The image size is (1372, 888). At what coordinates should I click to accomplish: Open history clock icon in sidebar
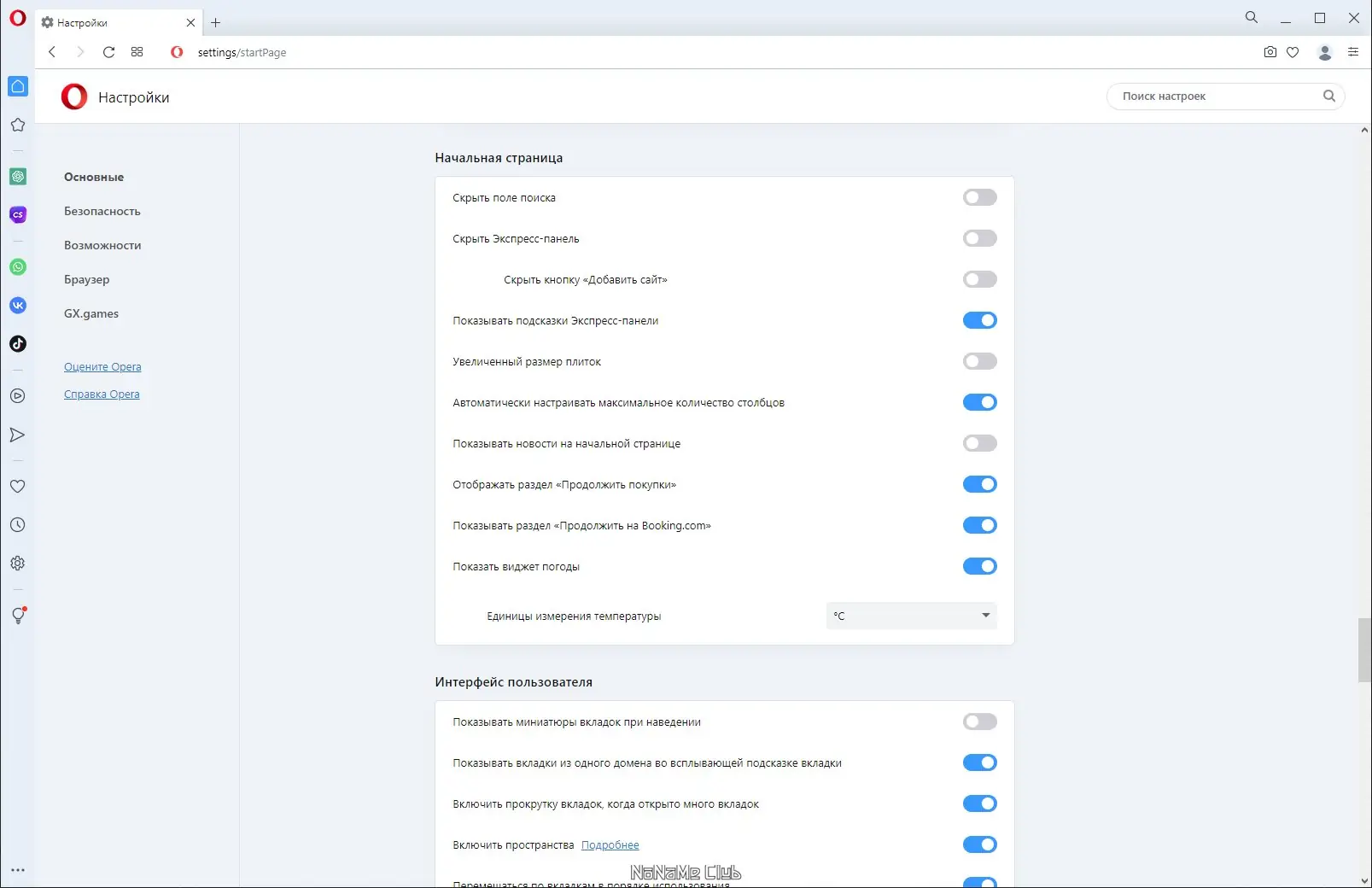(x=18, y=525)
